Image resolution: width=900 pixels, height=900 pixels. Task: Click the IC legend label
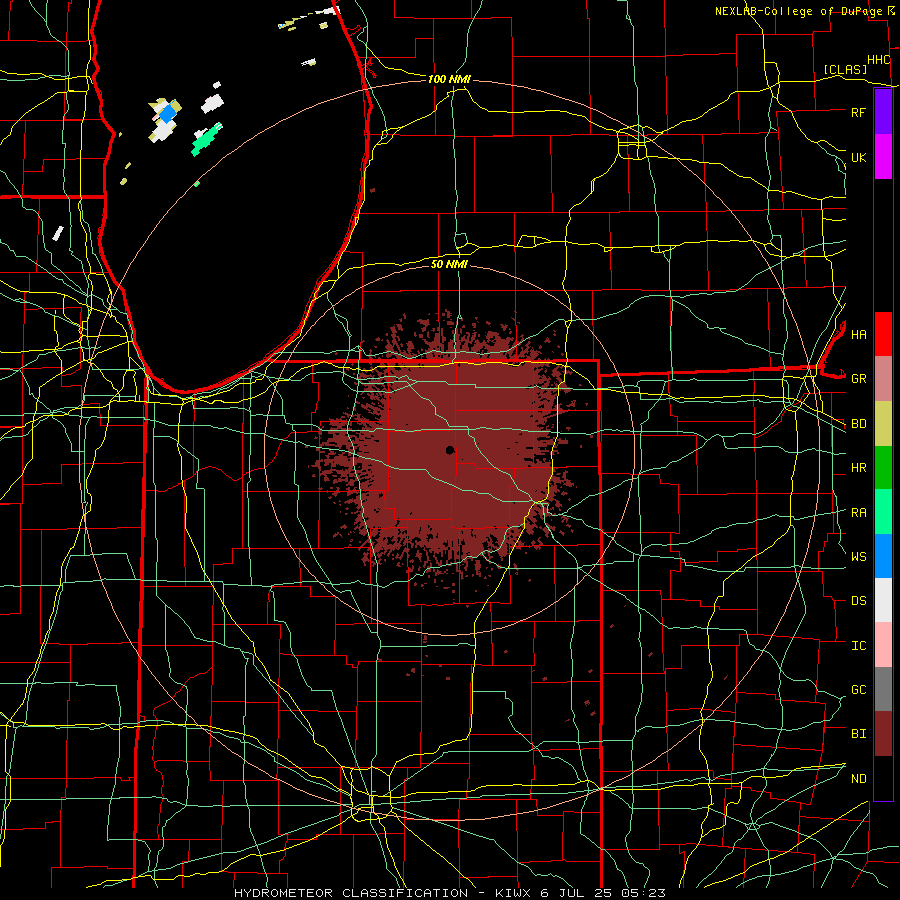(x=858, y=645)
